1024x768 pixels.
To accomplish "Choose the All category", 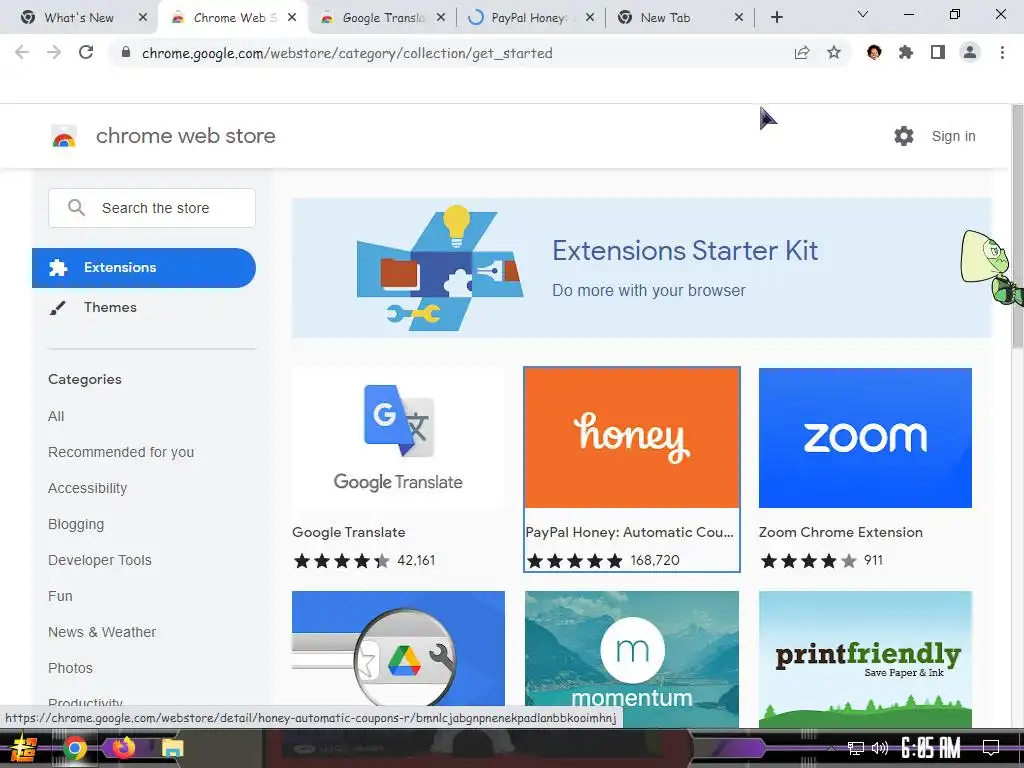I will 56,416.
